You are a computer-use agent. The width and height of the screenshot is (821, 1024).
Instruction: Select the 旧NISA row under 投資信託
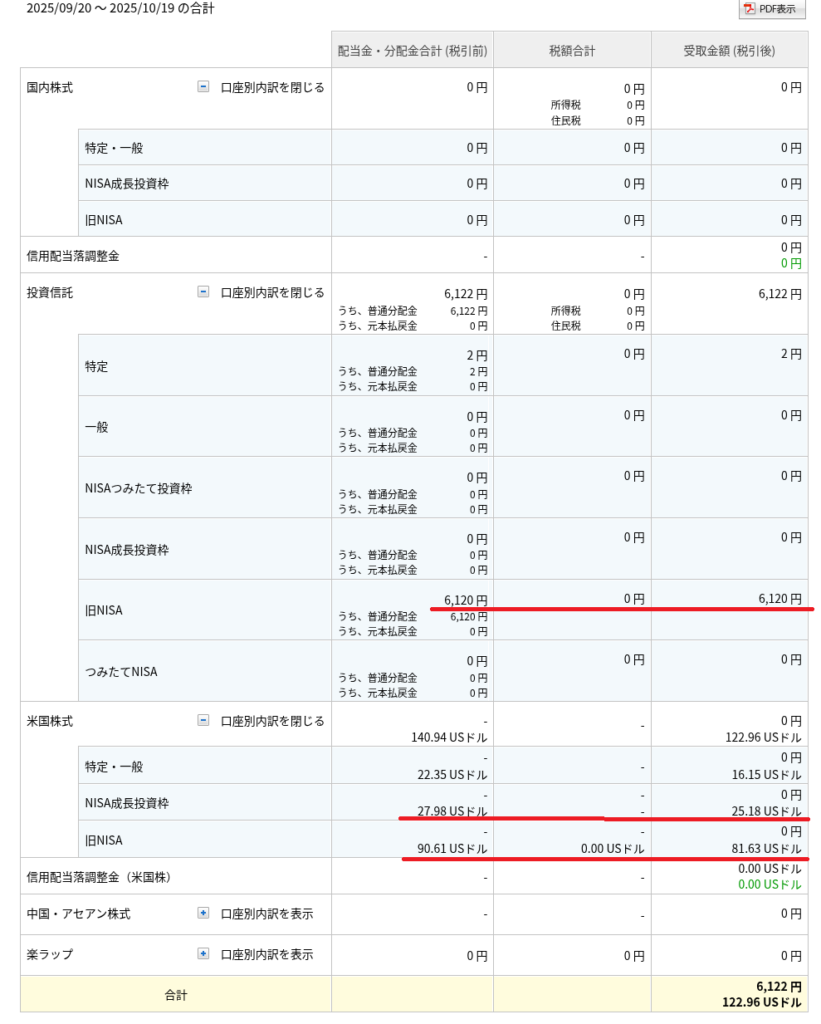pos(104,609)
